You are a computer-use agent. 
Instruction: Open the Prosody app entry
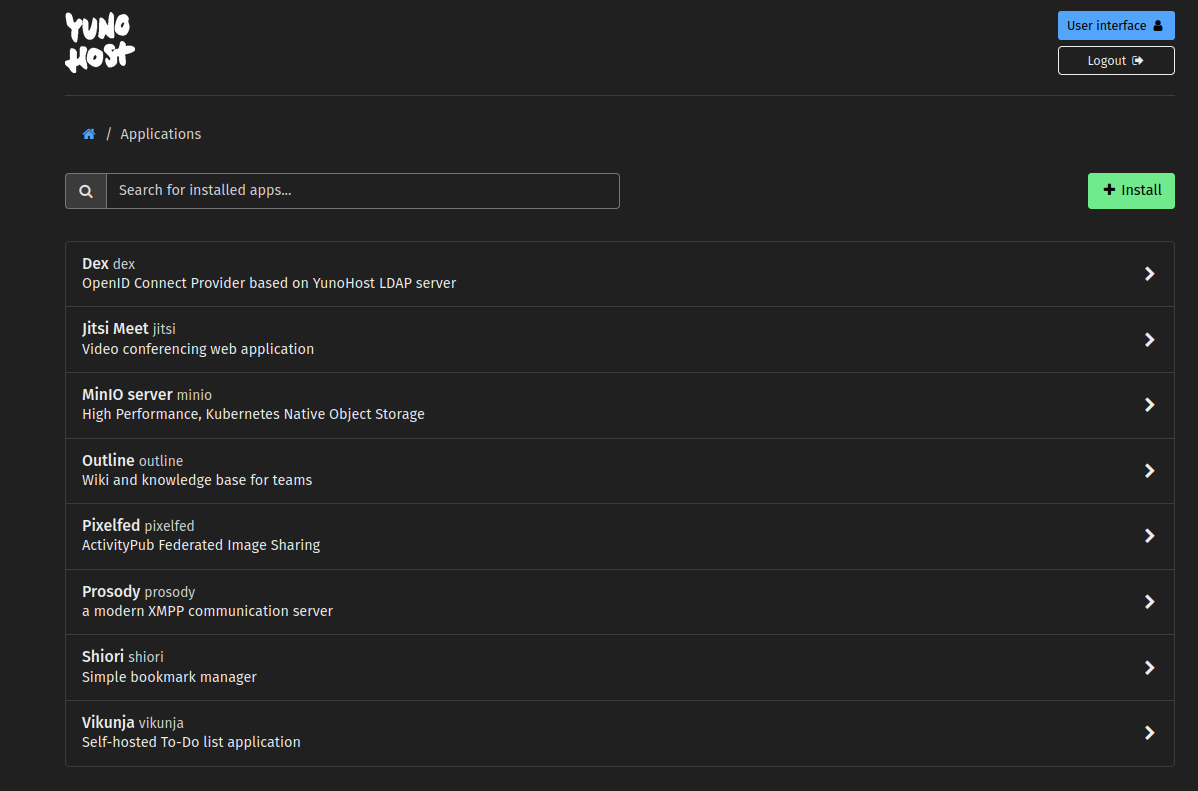pos(620,601)
